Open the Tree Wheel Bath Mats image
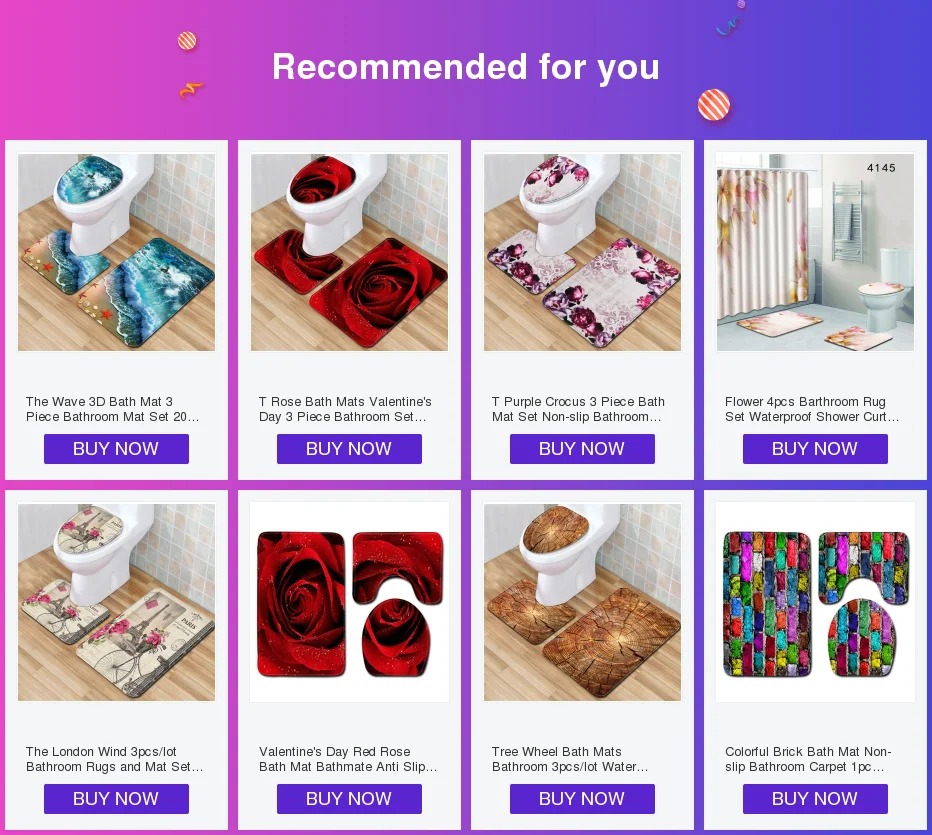The image size is (932, 835). point(582,602)
